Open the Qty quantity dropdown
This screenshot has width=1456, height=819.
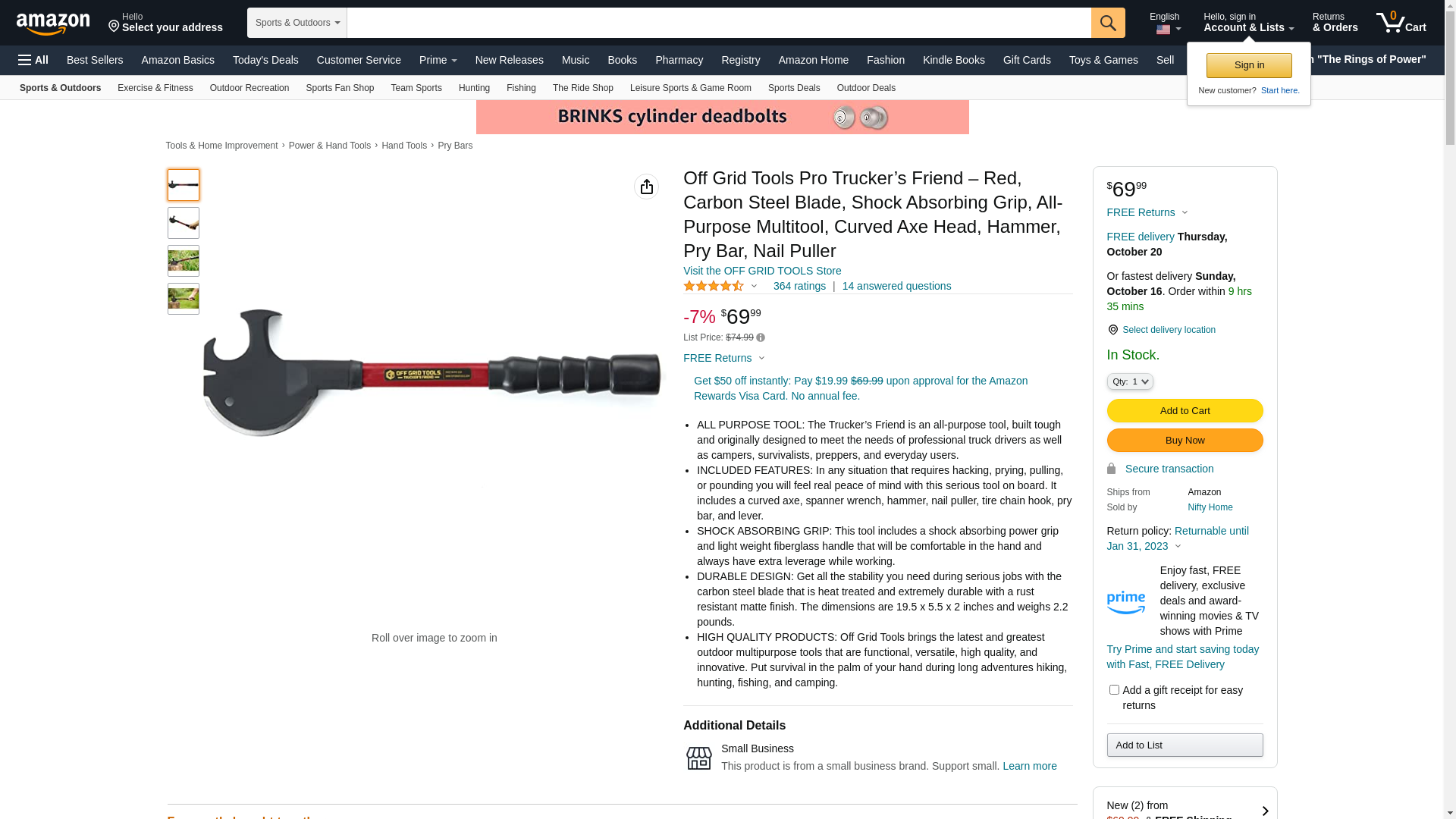1130,381
